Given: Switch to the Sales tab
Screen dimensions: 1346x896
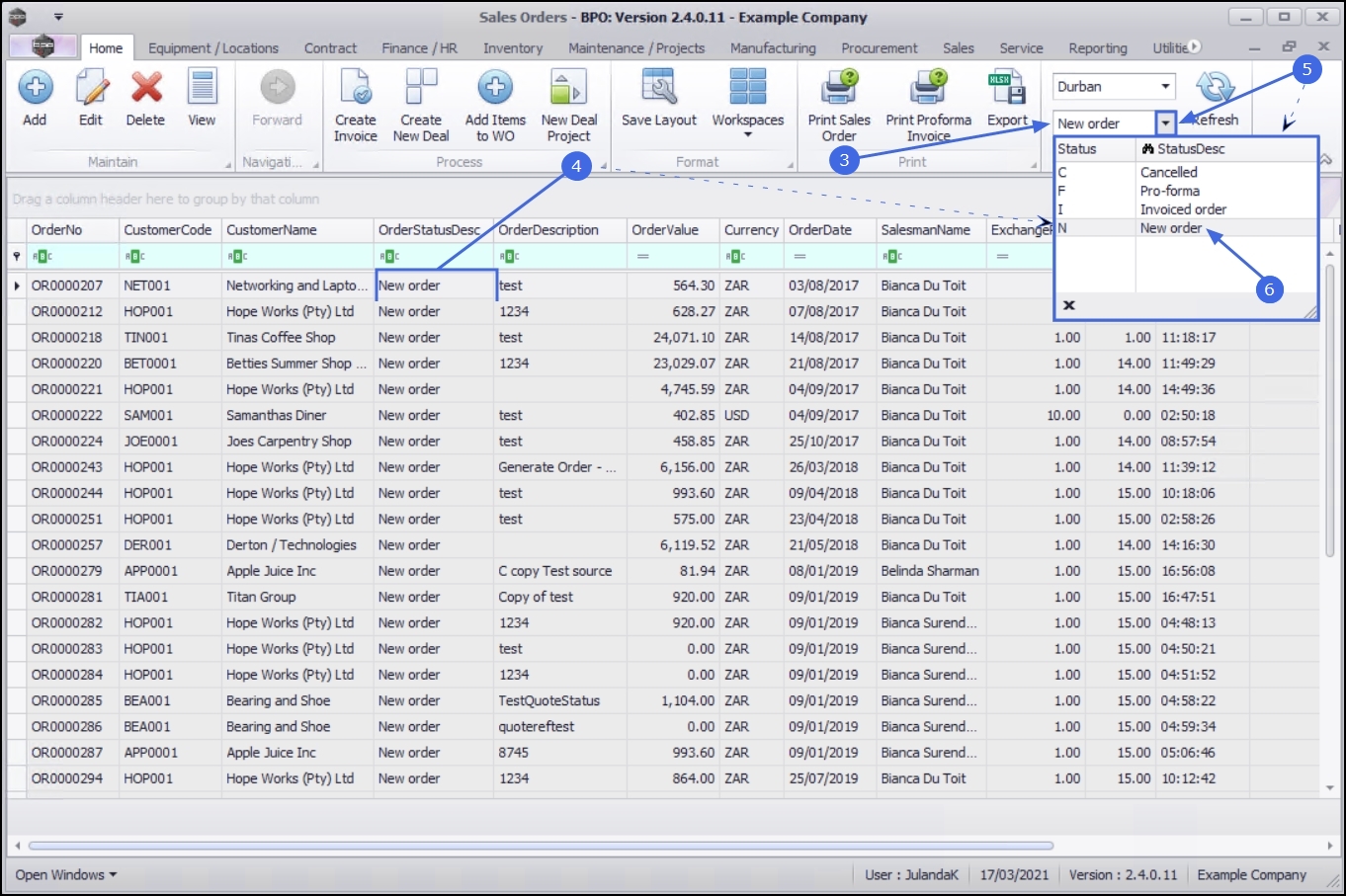Looking at the screenshot, I should pos(959,47).
